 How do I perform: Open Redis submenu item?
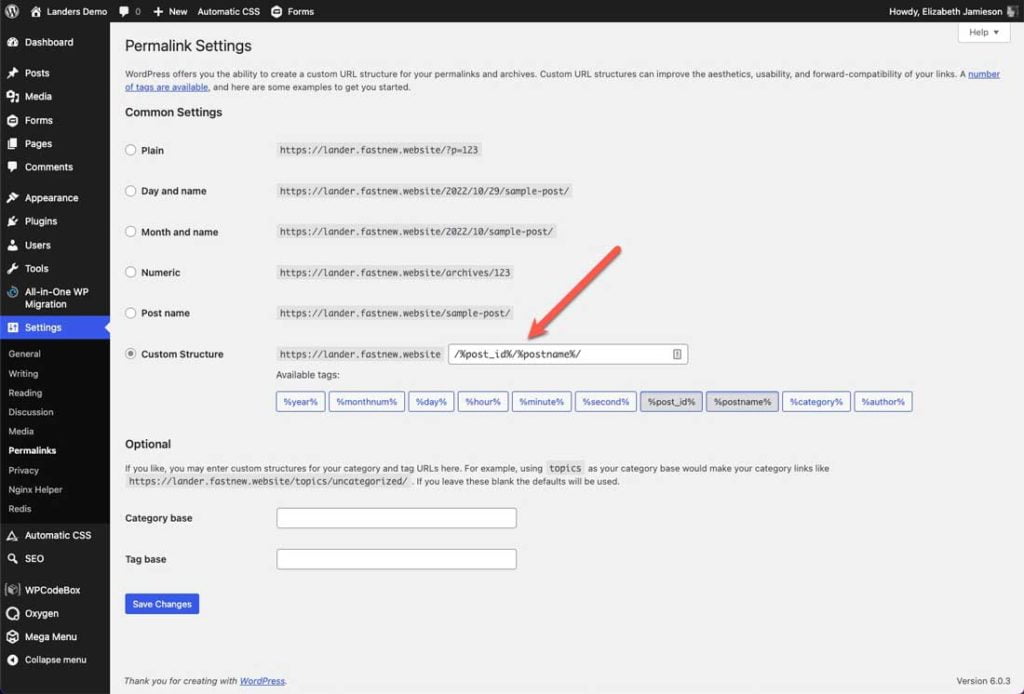[x=20, y=509]
